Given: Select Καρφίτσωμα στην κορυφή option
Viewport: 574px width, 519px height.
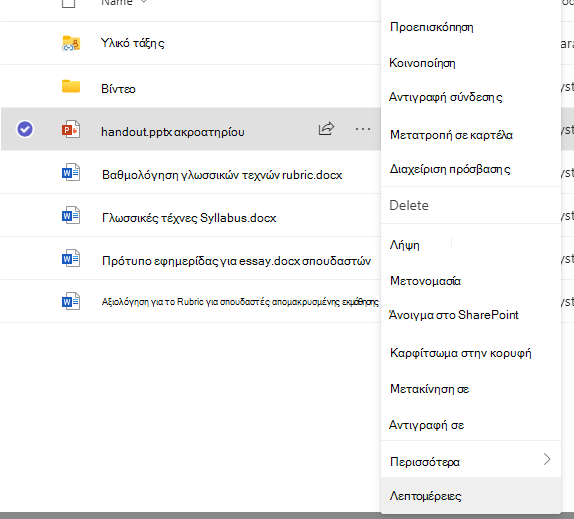Looking at the screenshot, I should point(461,353).
